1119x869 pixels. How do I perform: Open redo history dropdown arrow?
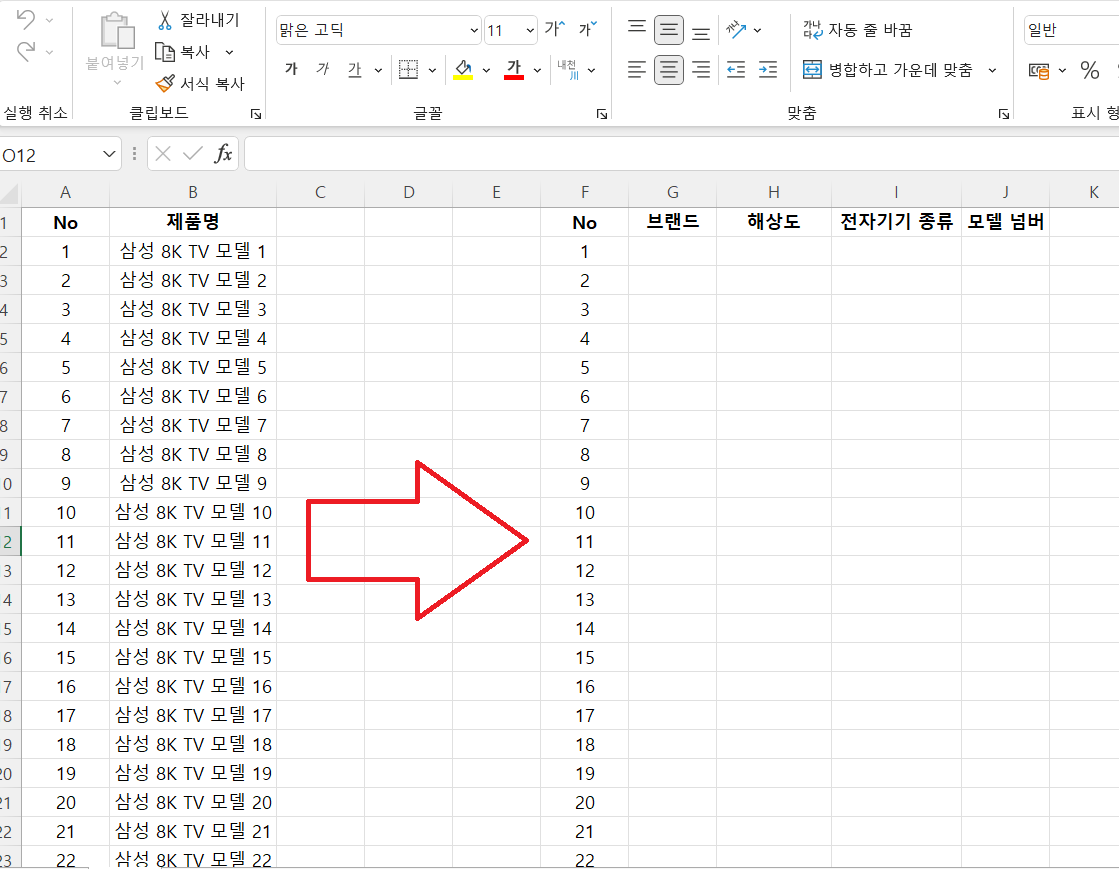coord(49,51)
